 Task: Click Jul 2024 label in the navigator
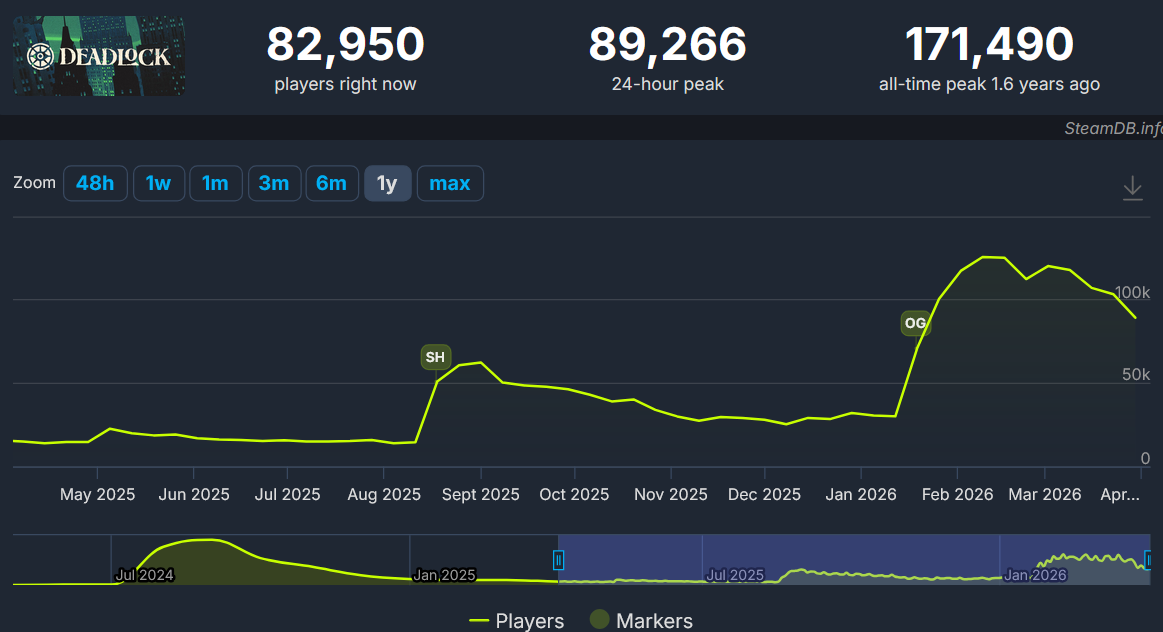click(x=145, y=575)
